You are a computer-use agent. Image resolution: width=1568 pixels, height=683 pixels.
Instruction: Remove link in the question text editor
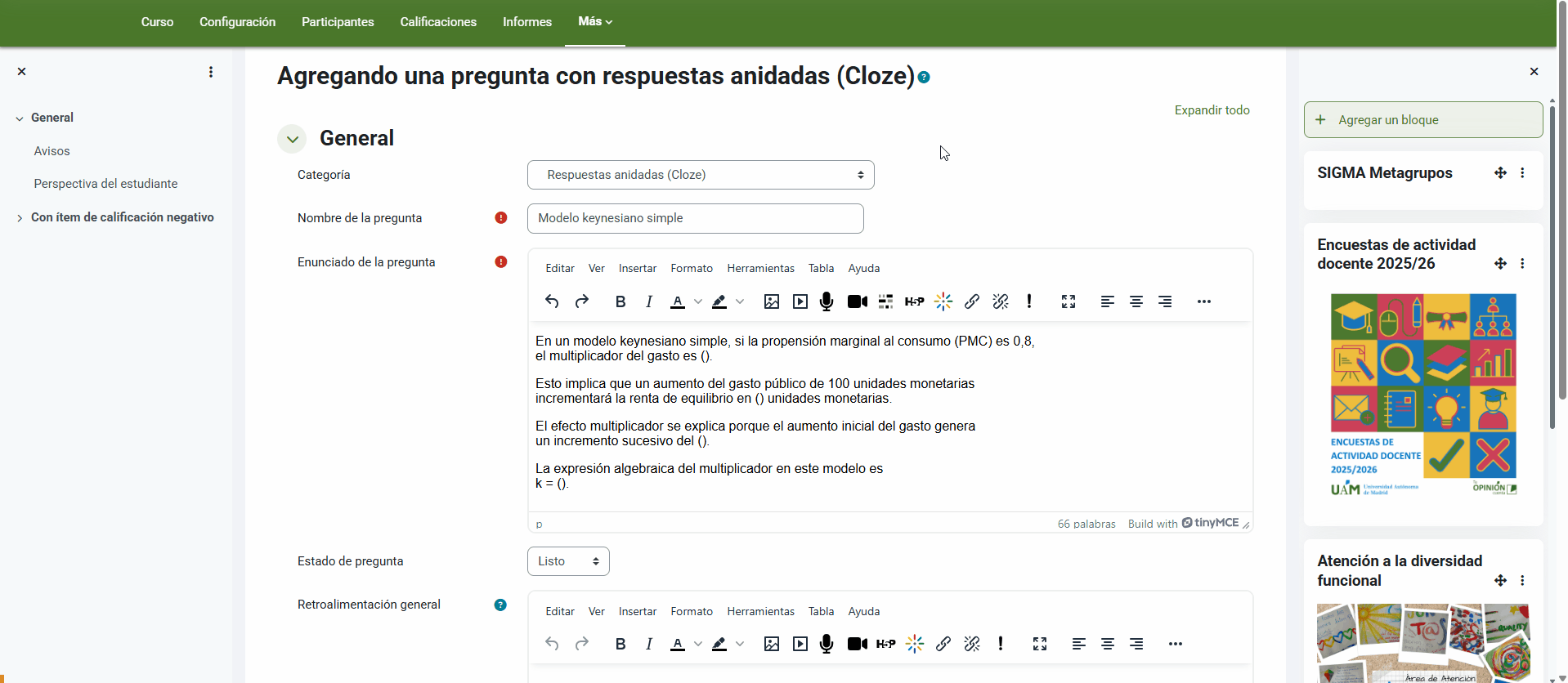(1001, 301)
